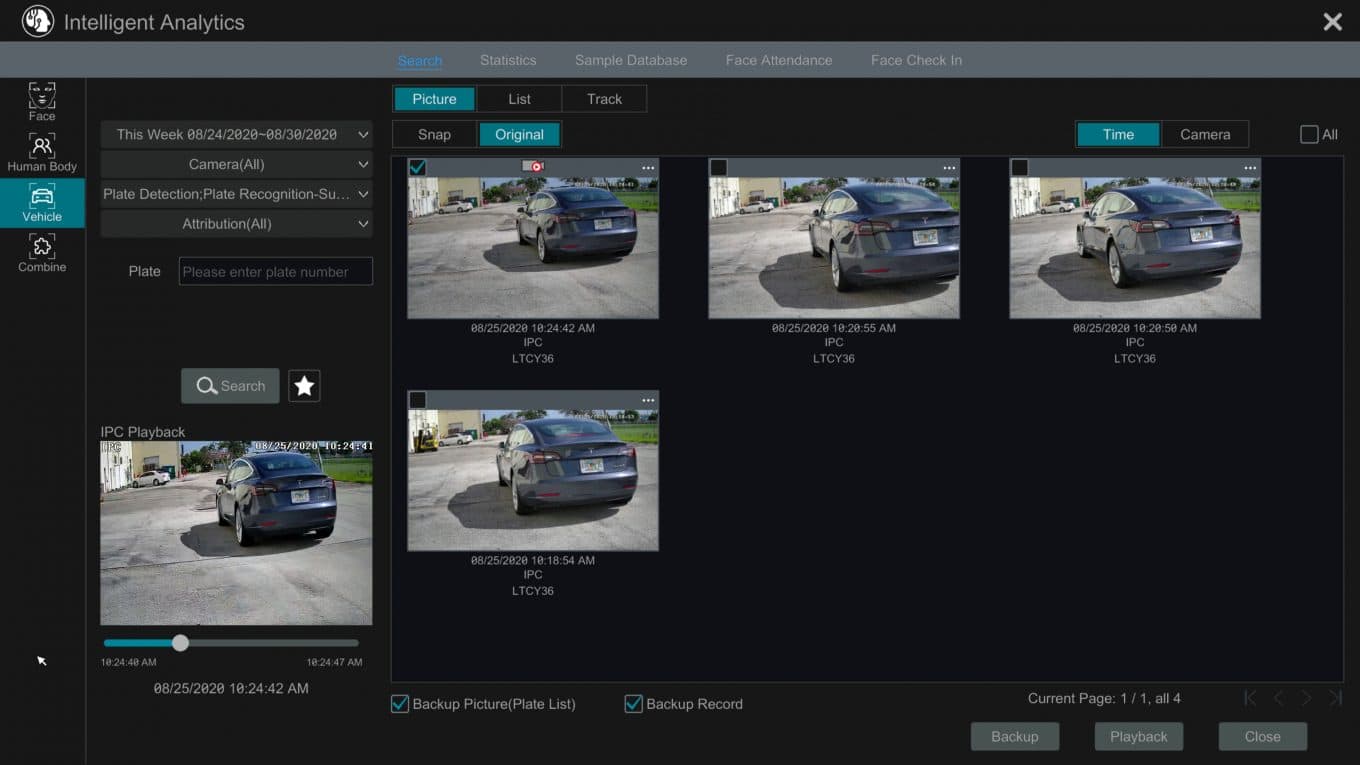Viewport: 1360px width, 765px height.
Task: Open the Human Body analytics section
Action: (42, 153)
